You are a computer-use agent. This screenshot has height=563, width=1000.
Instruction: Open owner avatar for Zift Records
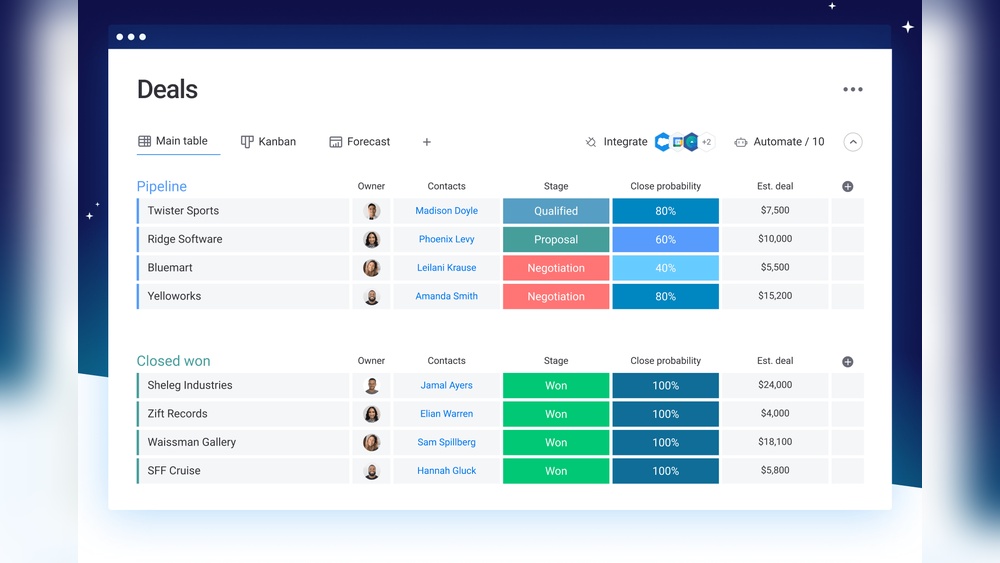pyautogui.click(x=372, y=414)
